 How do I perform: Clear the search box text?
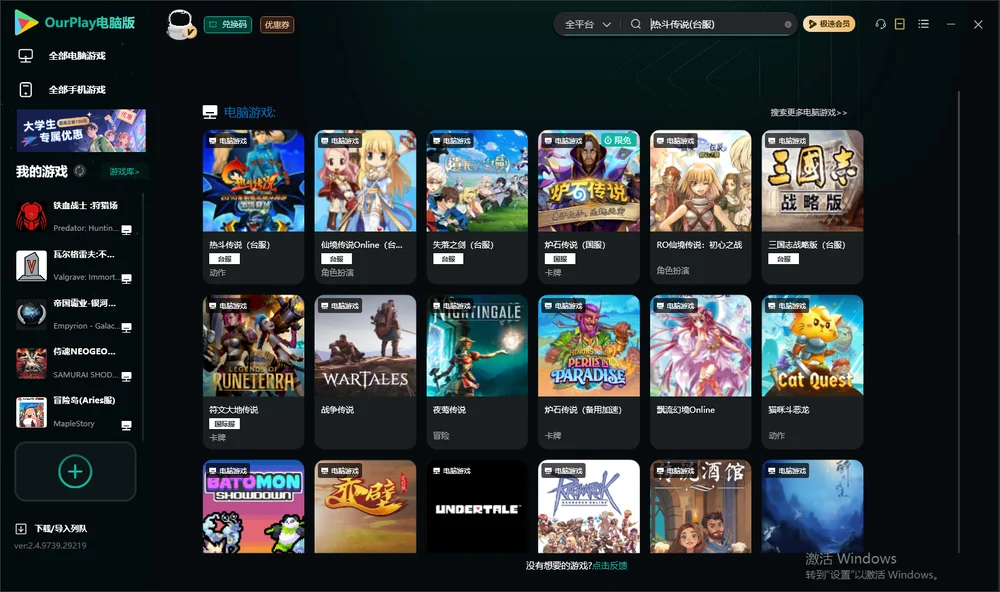(x=788, y=25)
